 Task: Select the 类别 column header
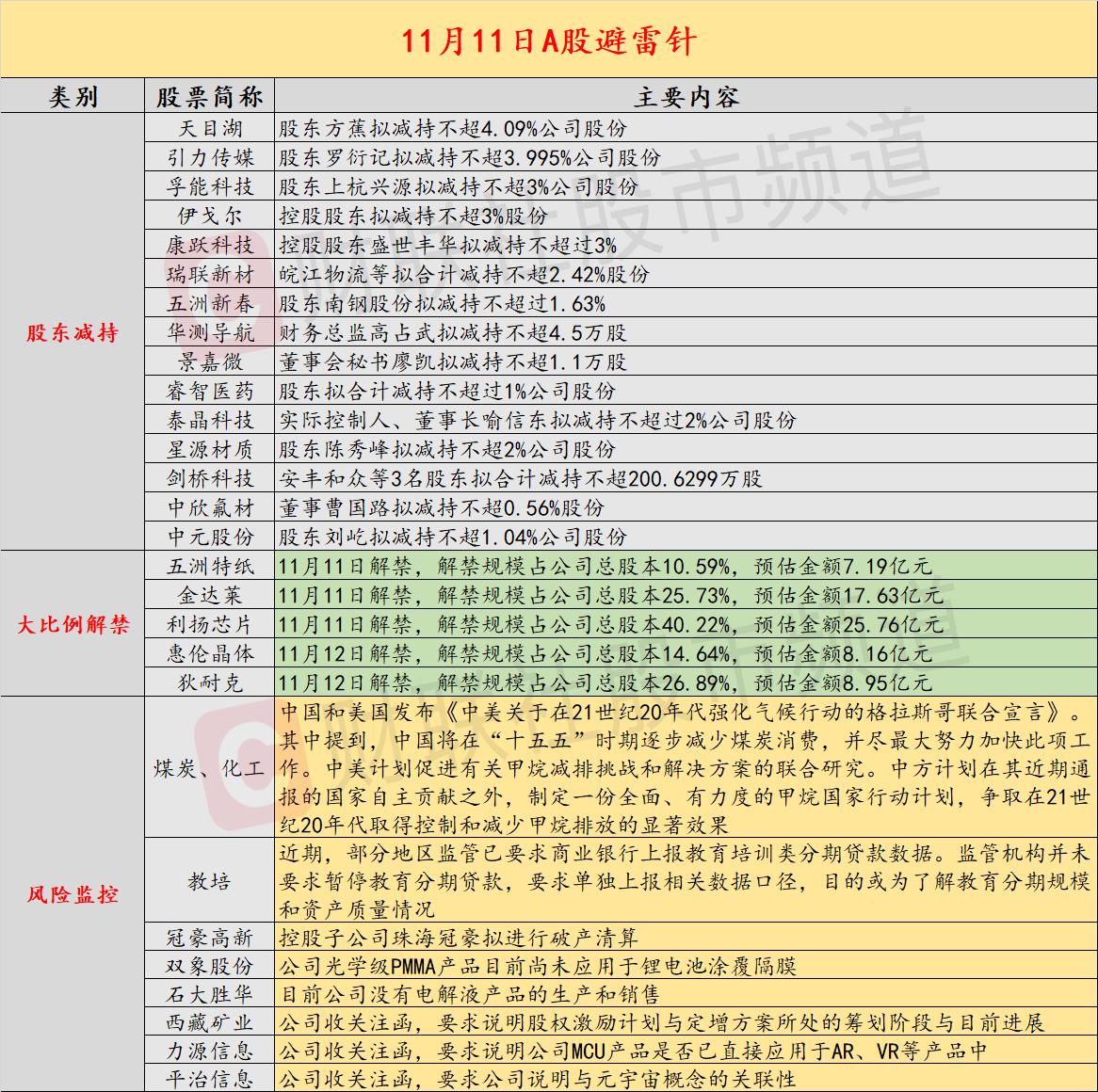[73, 96]
